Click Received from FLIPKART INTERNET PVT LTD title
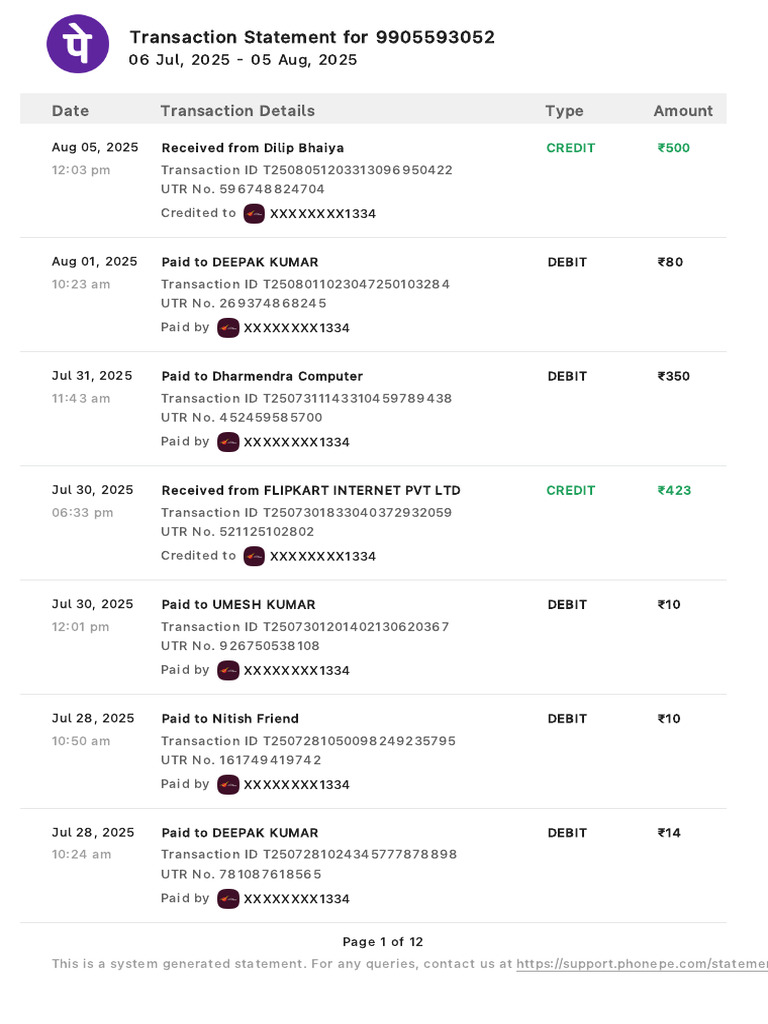Image resolution: width=768 pixels, height=1024 pixels. [x=311, y=490]
